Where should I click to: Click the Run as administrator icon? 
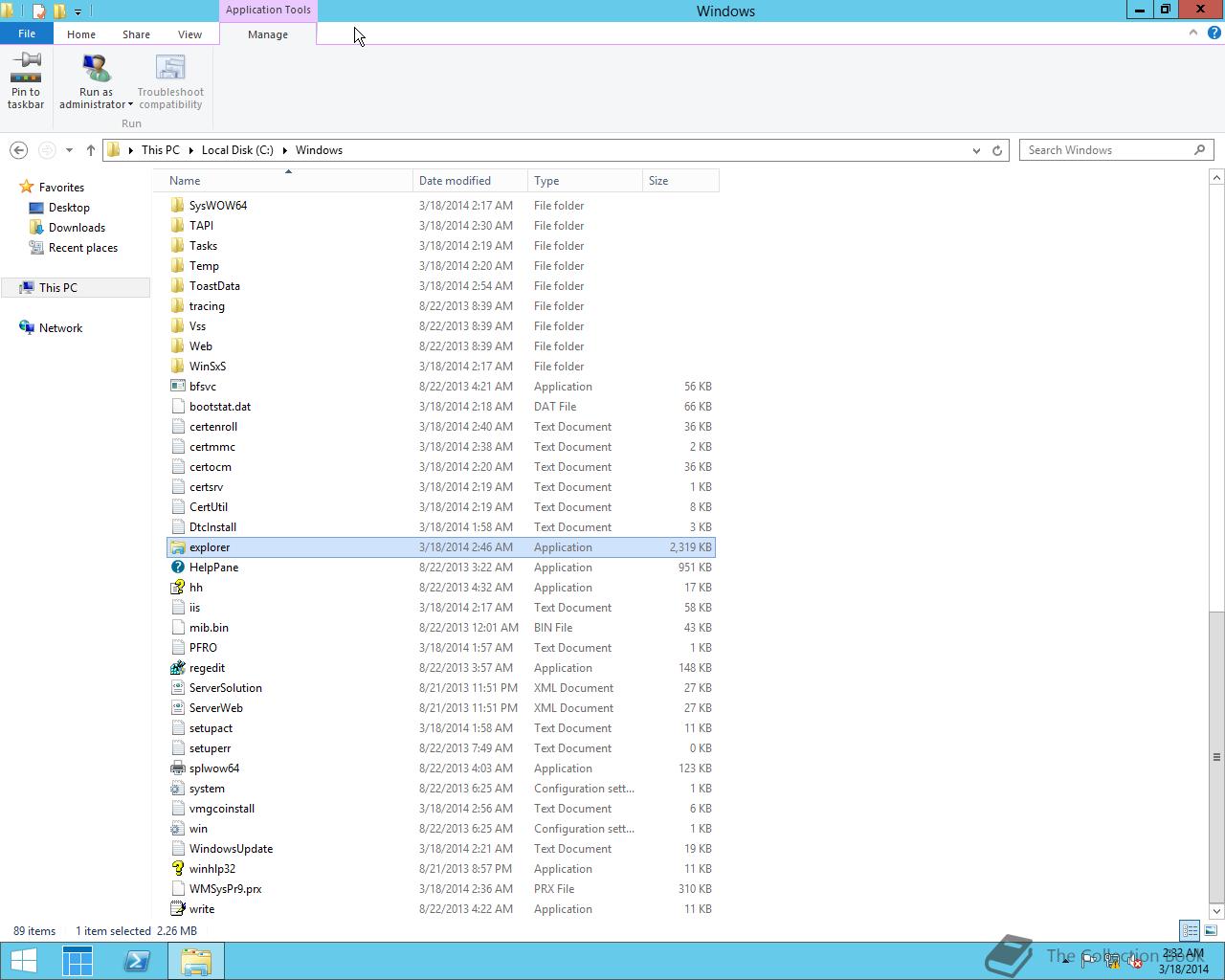click(x=96, y=68)
